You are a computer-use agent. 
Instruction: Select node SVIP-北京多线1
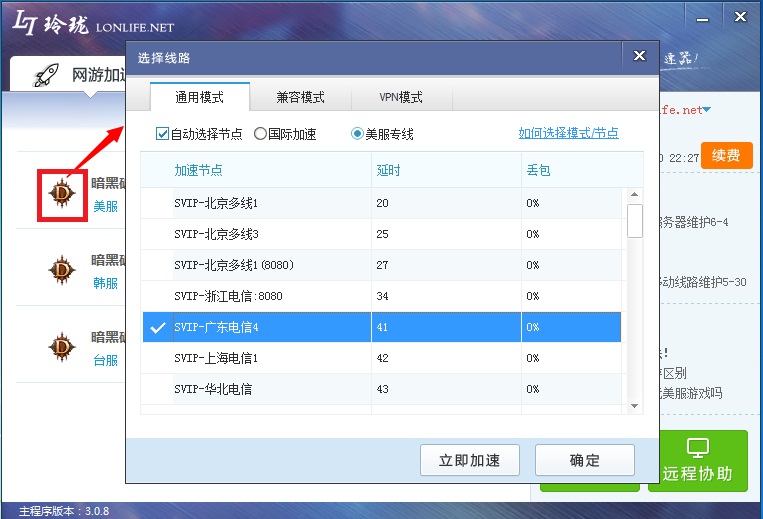point(381,203)
